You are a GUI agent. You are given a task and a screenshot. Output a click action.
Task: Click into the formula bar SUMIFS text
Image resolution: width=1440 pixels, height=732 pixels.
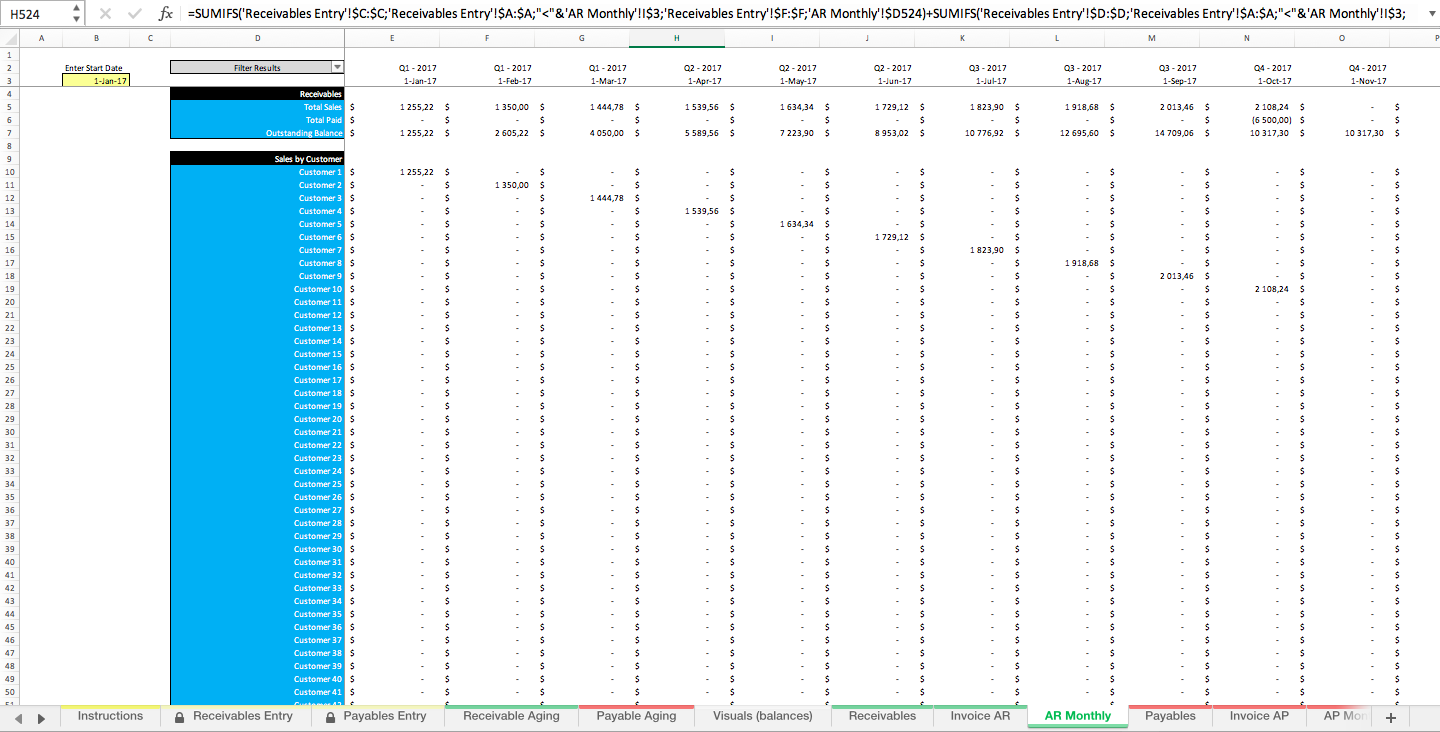coord(796,14)
